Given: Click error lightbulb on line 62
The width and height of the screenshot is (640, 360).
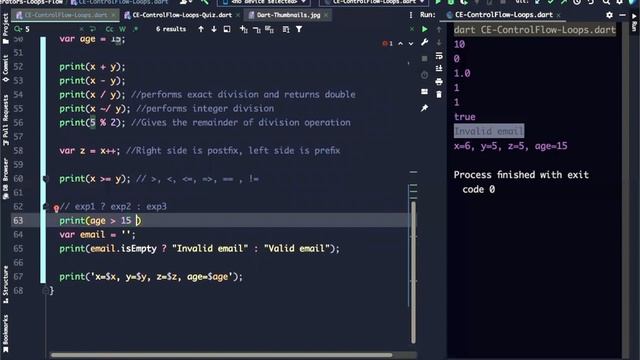Looking at the screenshot, I should tap(56, 209).
